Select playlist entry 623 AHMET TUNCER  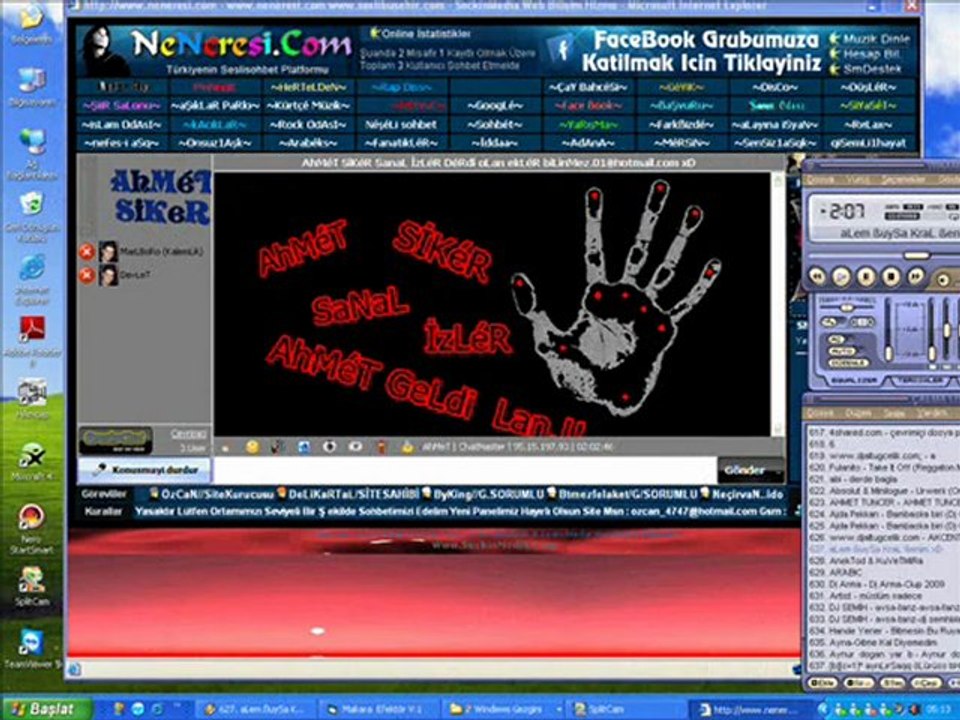coord(882,502)
